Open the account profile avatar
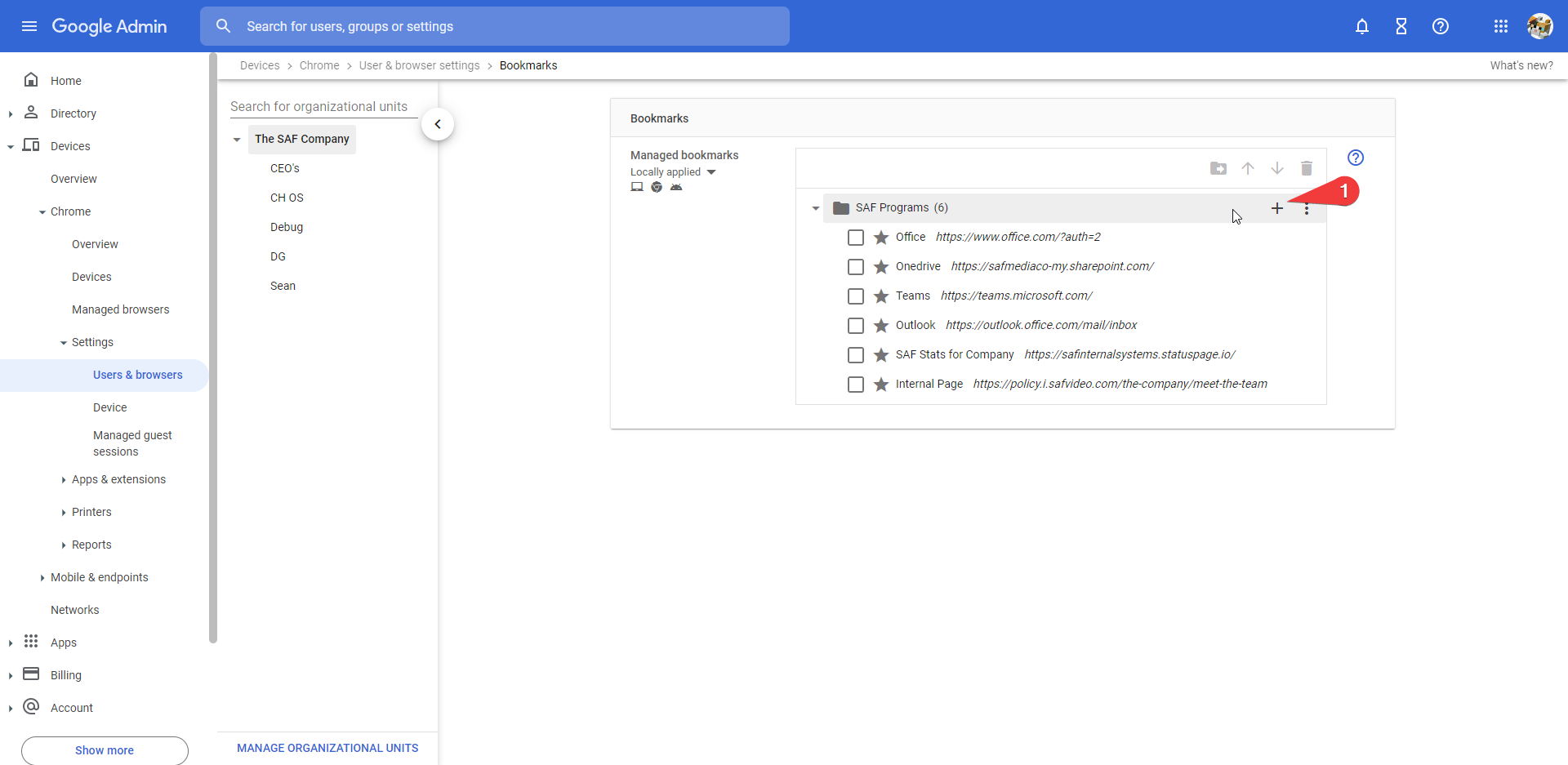The height and width of the screenshot is (765, 1568). click(x=1540, y=26)
